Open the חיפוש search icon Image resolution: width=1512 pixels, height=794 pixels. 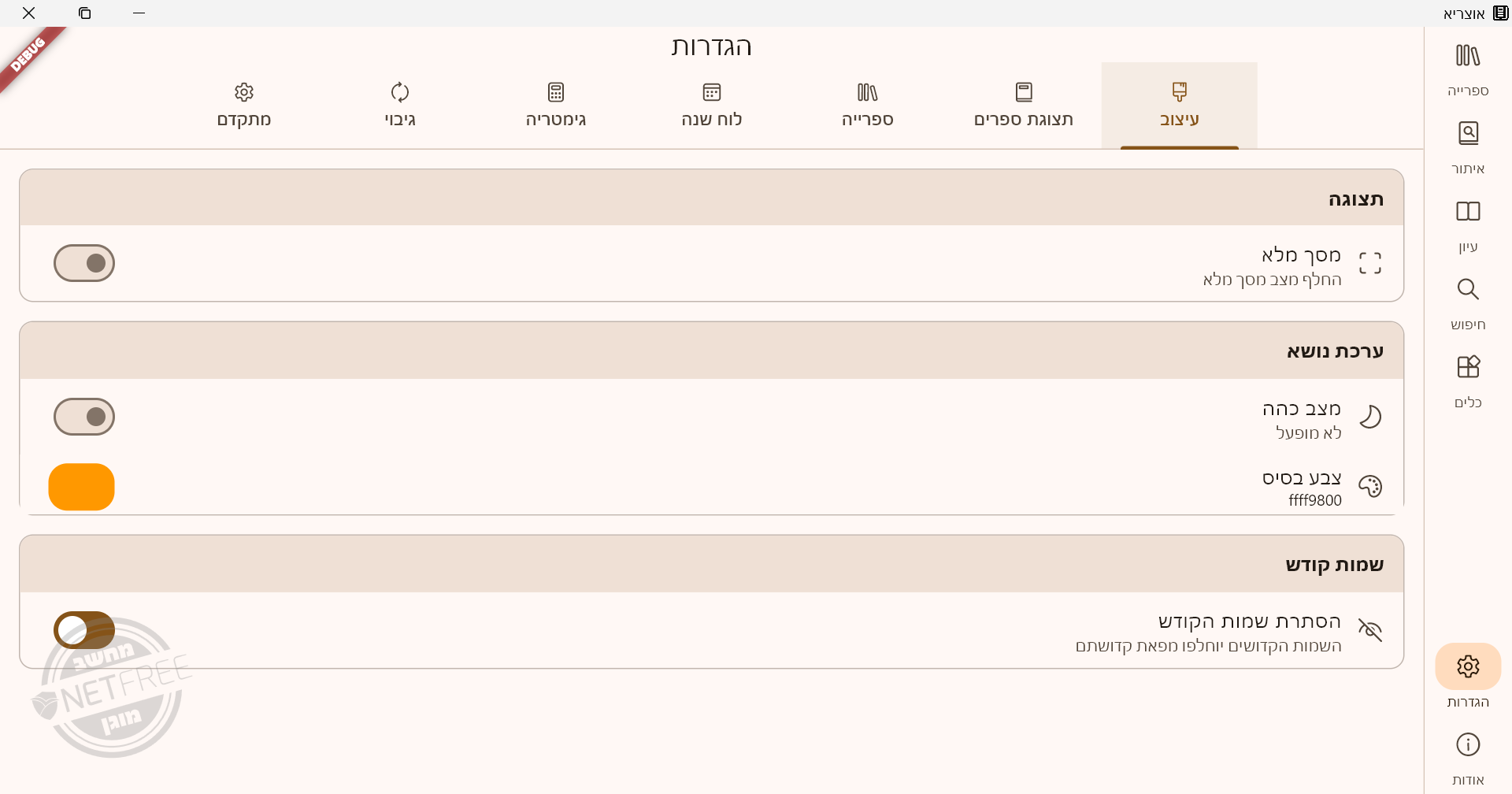[x=1467, y=302]
